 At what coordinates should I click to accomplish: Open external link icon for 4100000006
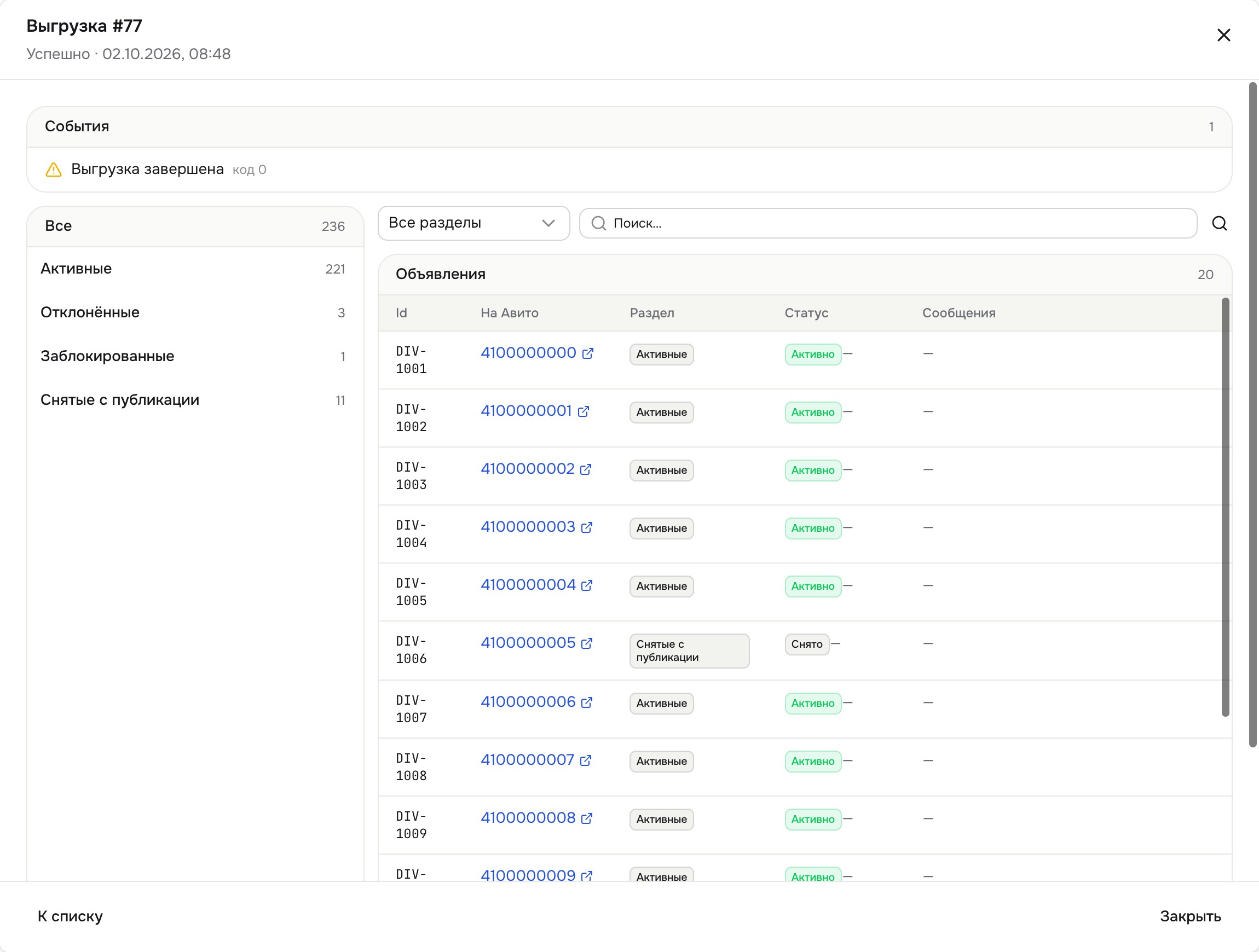587,703
